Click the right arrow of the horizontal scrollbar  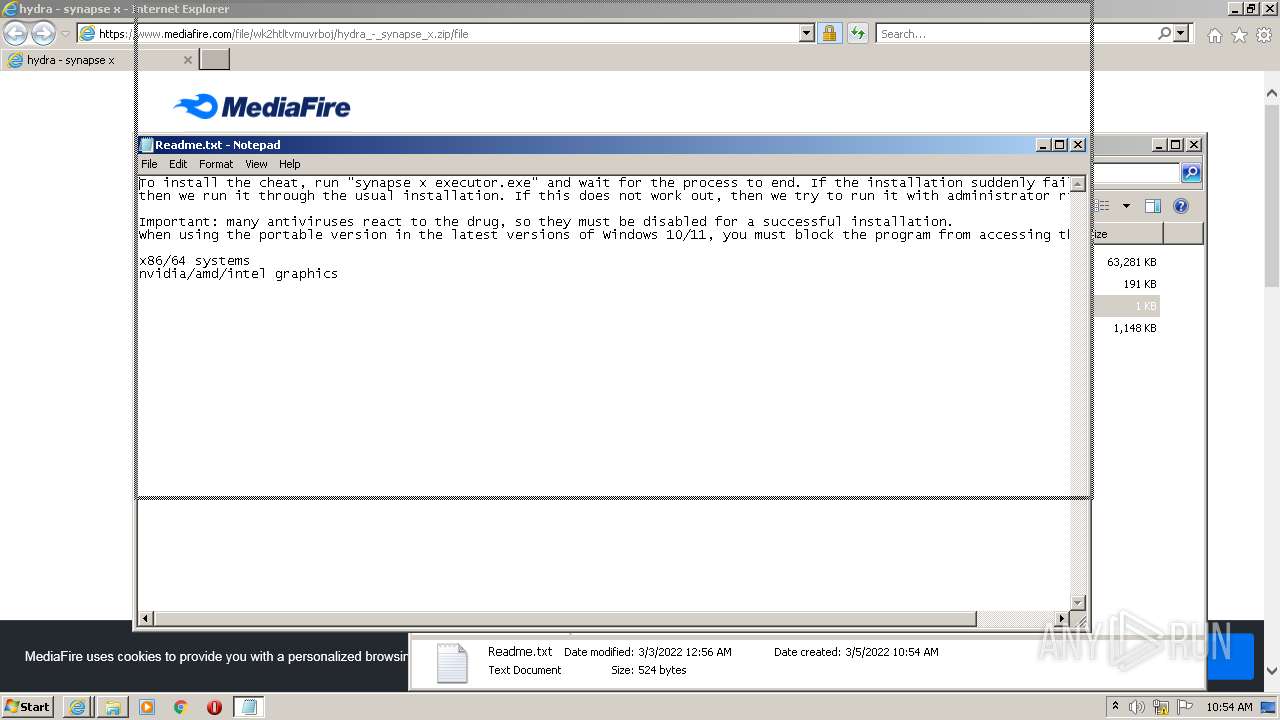pyautogui.click(x=1062, y=619)
